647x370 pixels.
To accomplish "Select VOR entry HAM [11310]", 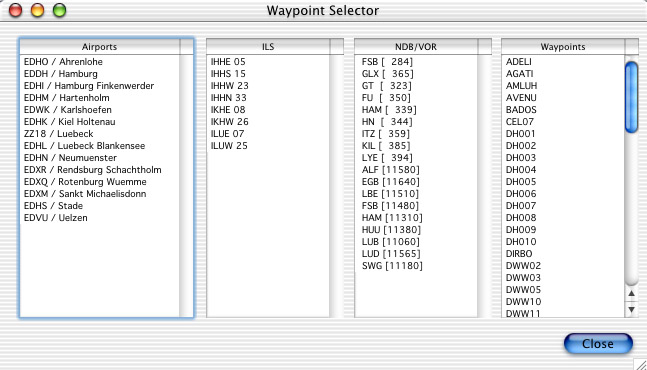I will [392, 217].
